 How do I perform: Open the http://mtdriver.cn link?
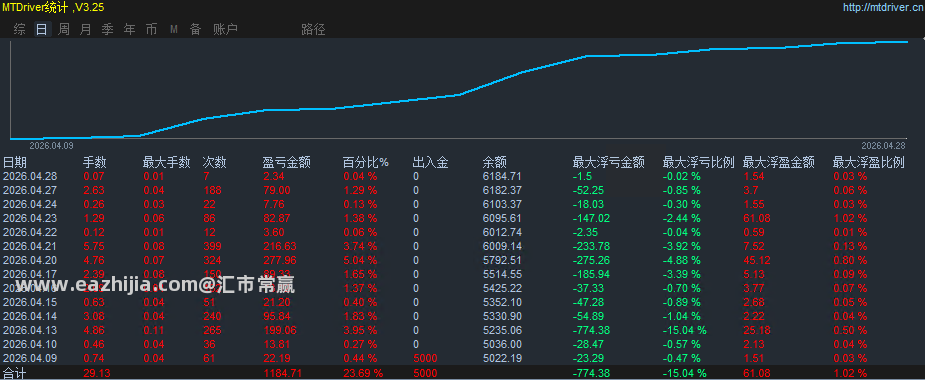coord(883,8)
